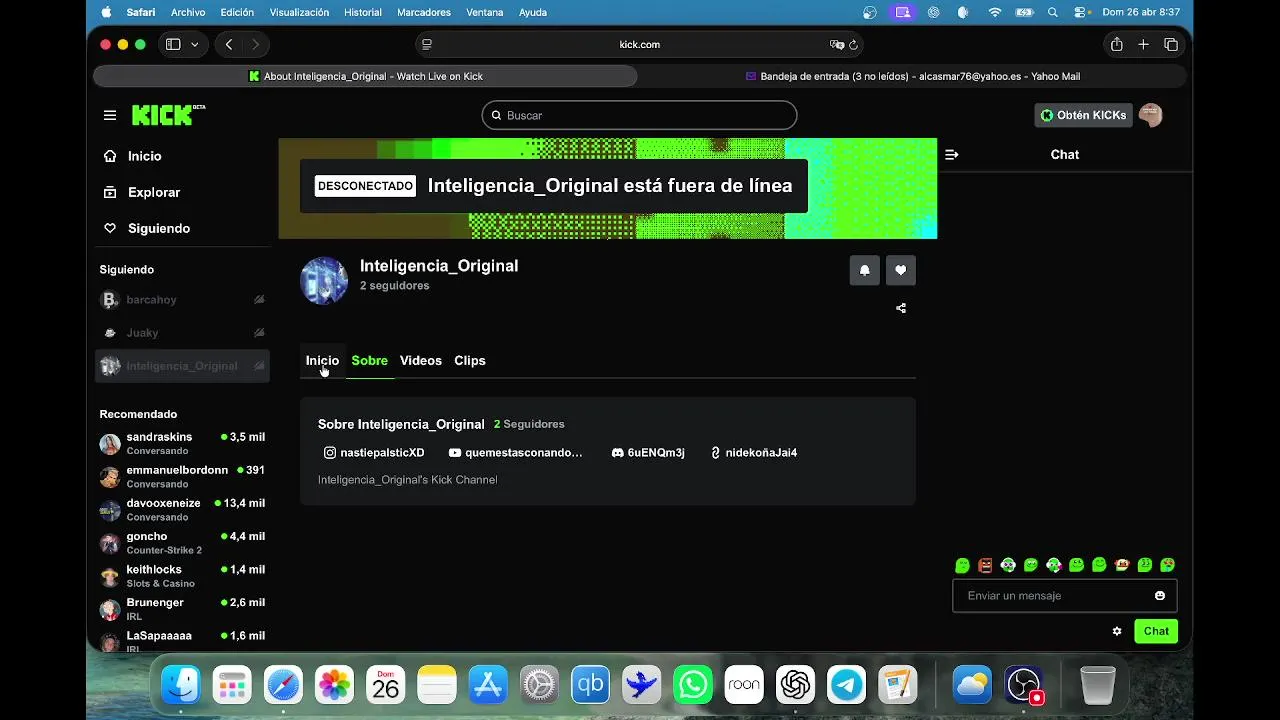Open goncho's Counter-Strike 2 stream
The height and width of the screenshot is (720, 1280).
[x=183, y=543]
